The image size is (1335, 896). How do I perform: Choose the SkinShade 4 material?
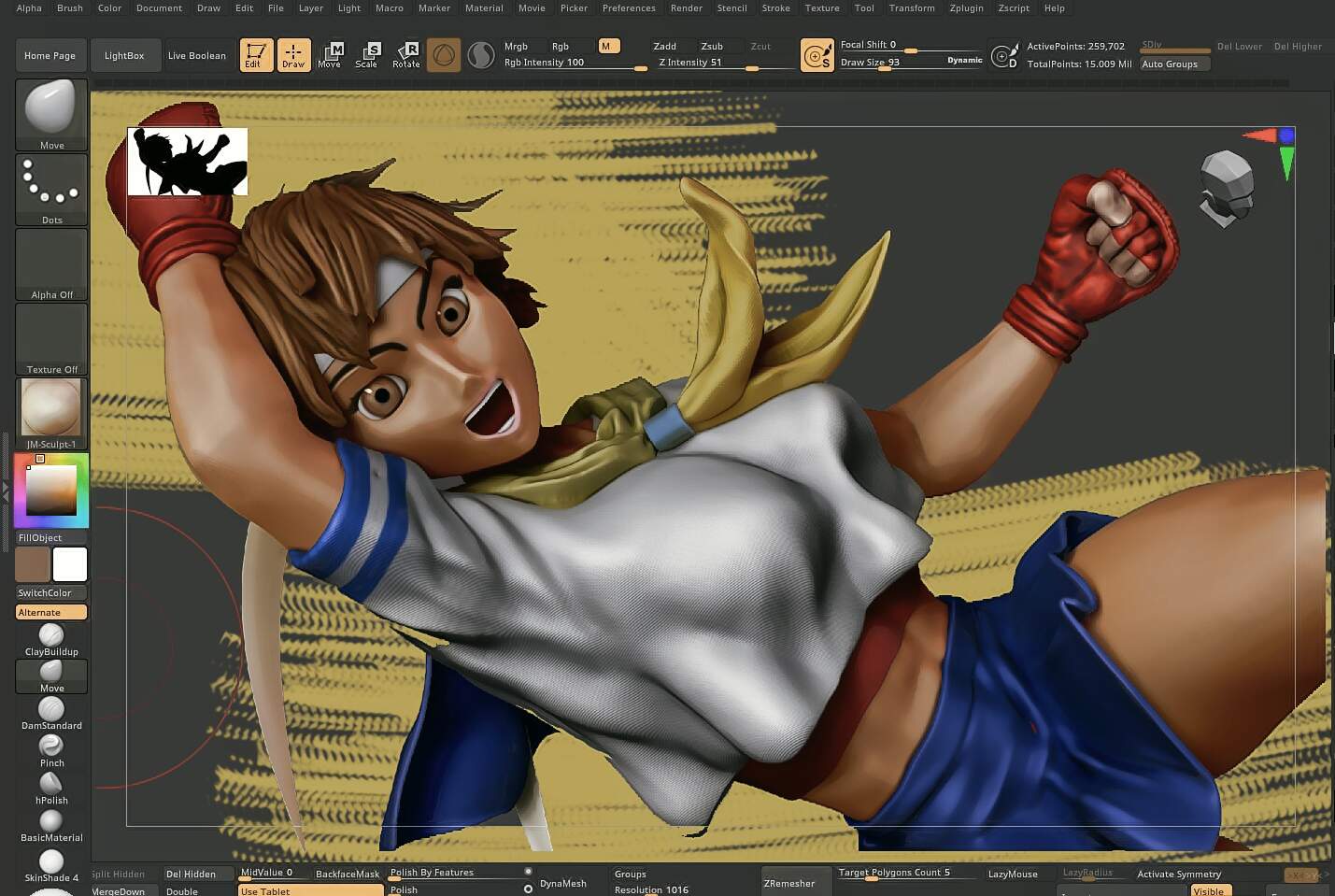click(51, 865)
